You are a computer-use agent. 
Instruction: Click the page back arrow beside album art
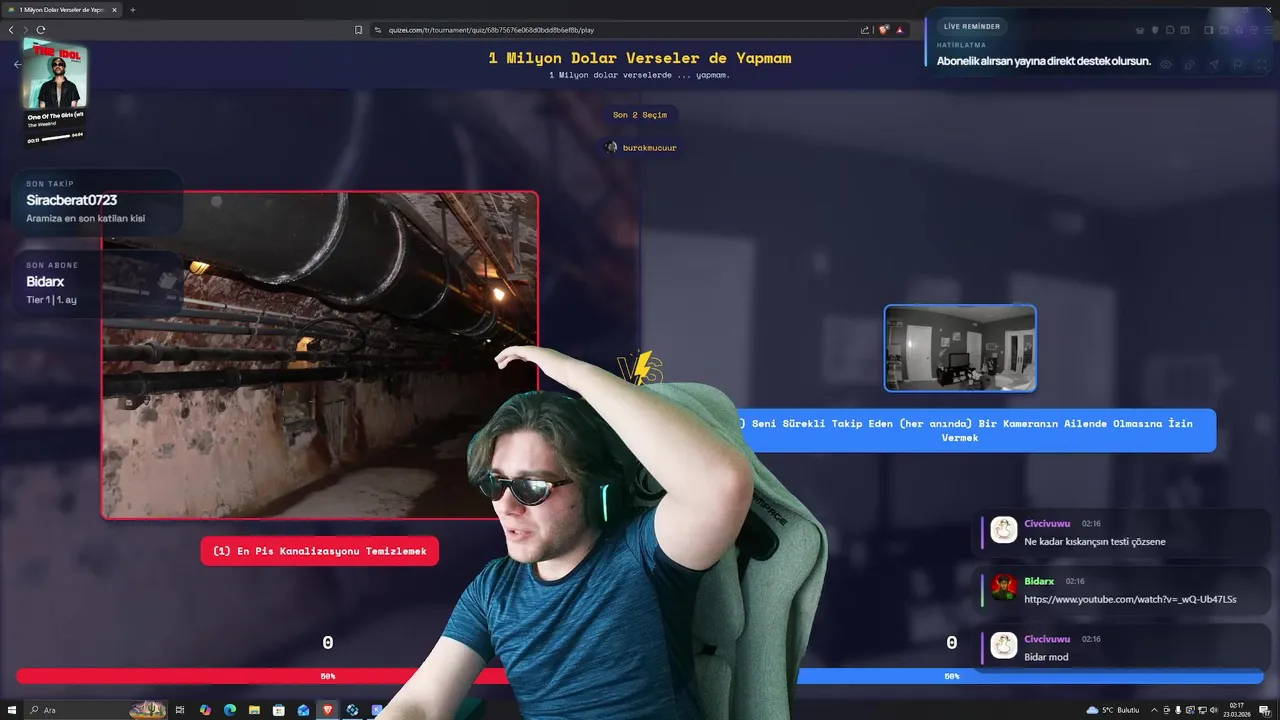tap(17, 64)
